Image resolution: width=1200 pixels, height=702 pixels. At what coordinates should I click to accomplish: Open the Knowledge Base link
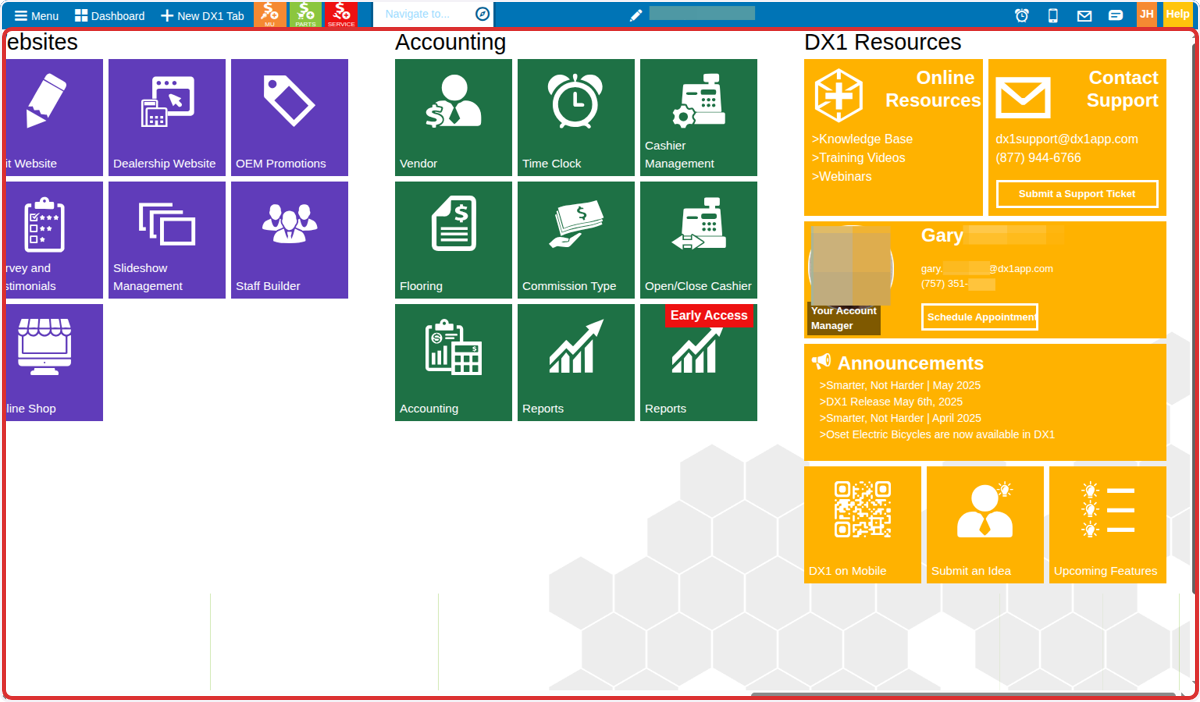[x=862, y=139]
